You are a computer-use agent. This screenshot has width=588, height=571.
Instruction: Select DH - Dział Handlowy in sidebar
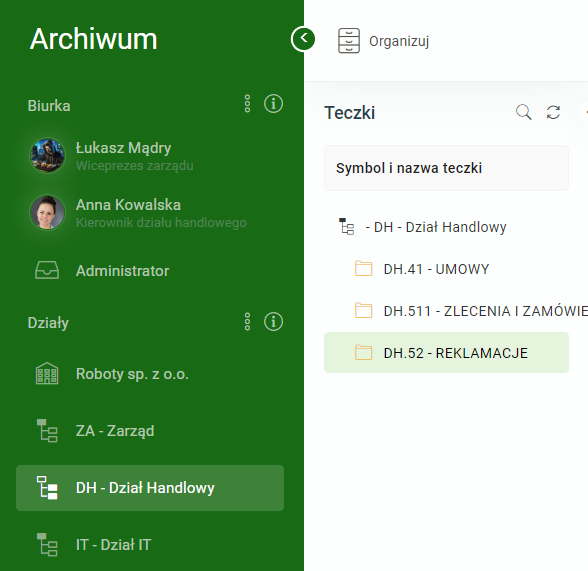150,488
